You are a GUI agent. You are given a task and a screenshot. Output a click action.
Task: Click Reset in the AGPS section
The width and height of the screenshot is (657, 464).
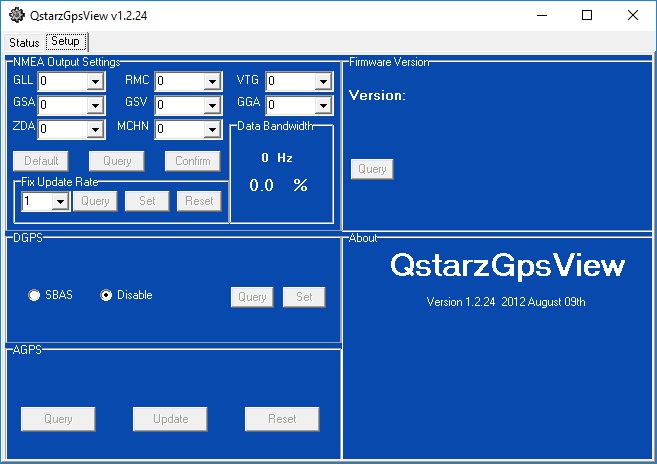pos(282,419)
